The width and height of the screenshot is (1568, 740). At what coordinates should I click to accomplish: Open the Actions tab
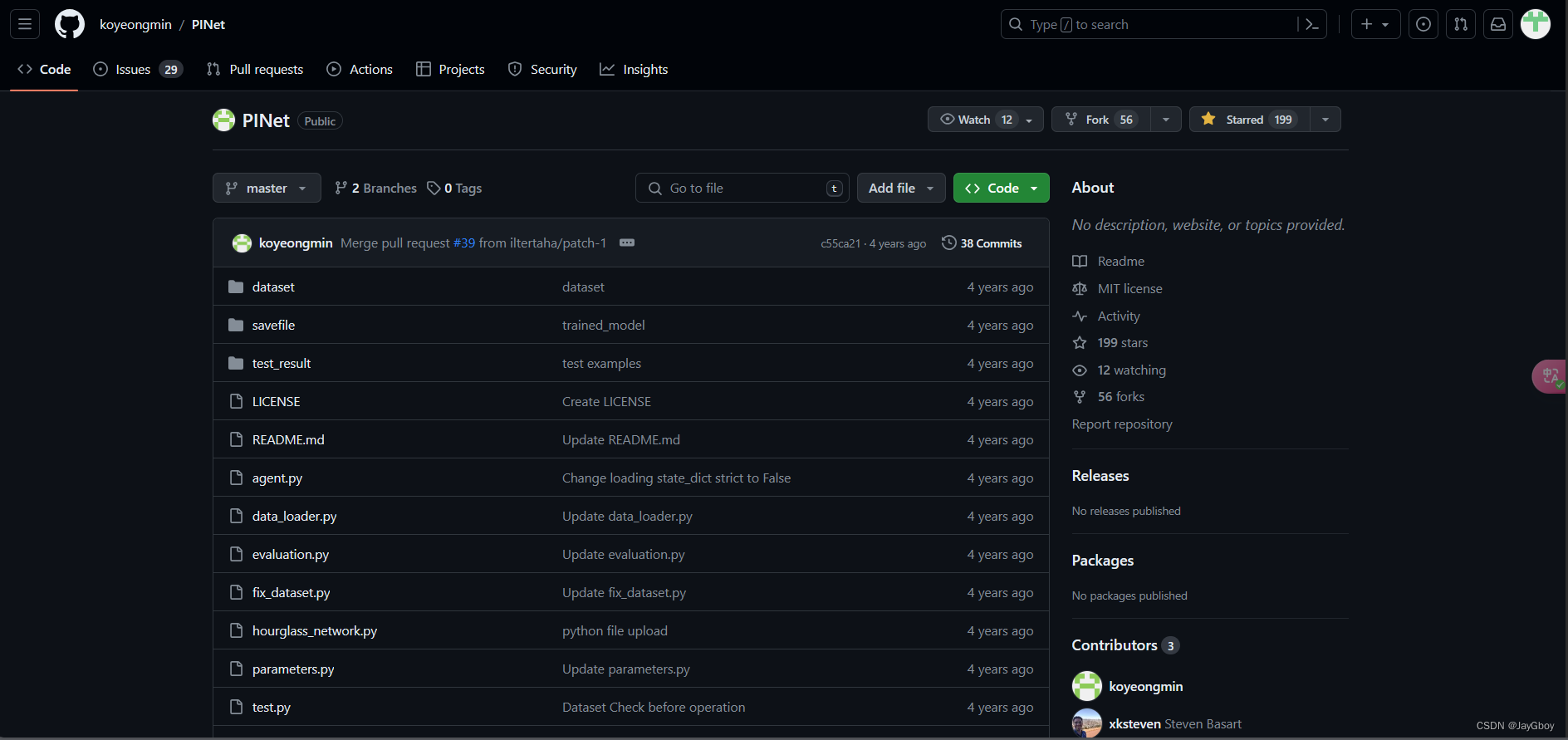point(360,69)
